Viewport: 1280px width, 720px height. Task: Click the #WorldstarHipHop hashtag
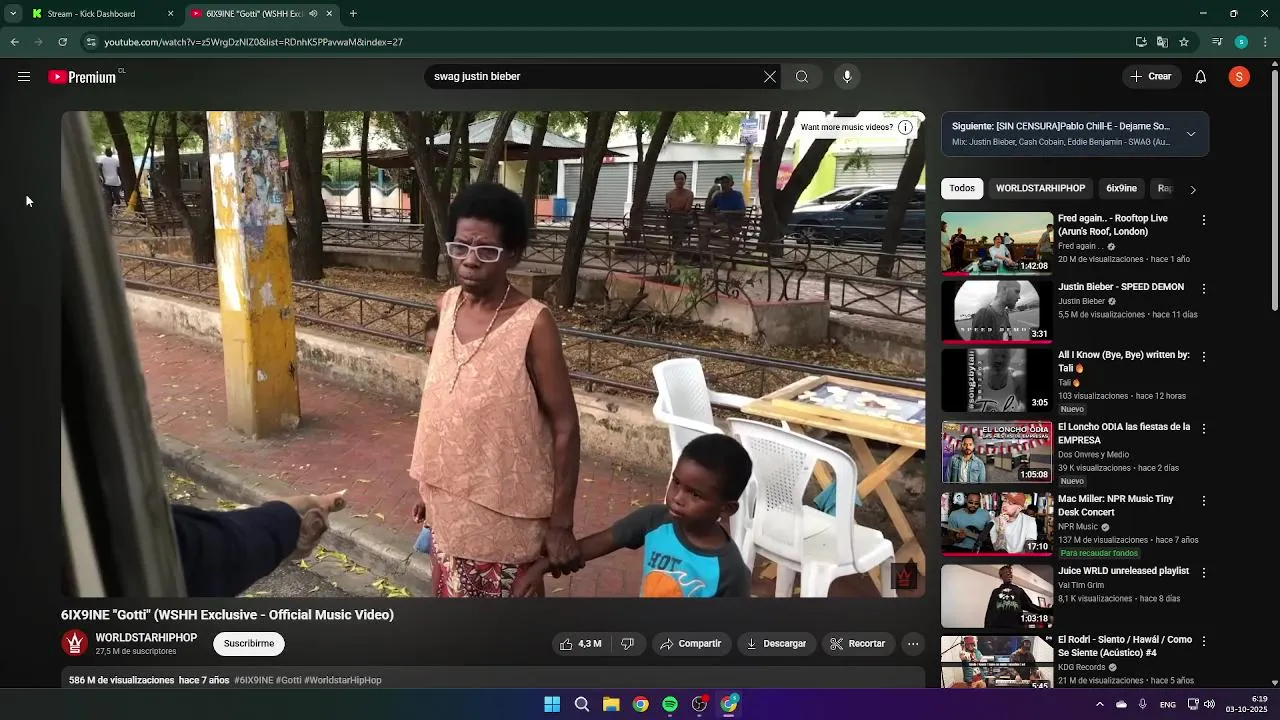[343, 681]
